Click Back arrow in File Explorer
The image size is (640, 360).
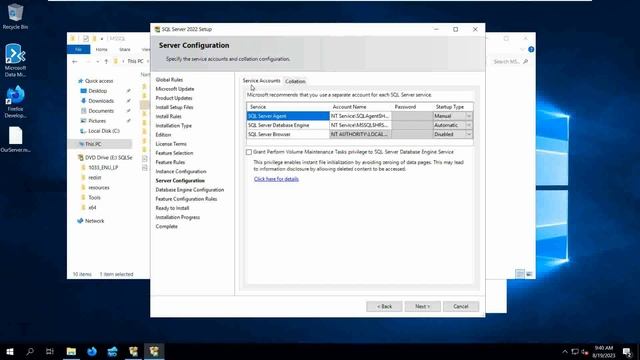tap(75, 62)
